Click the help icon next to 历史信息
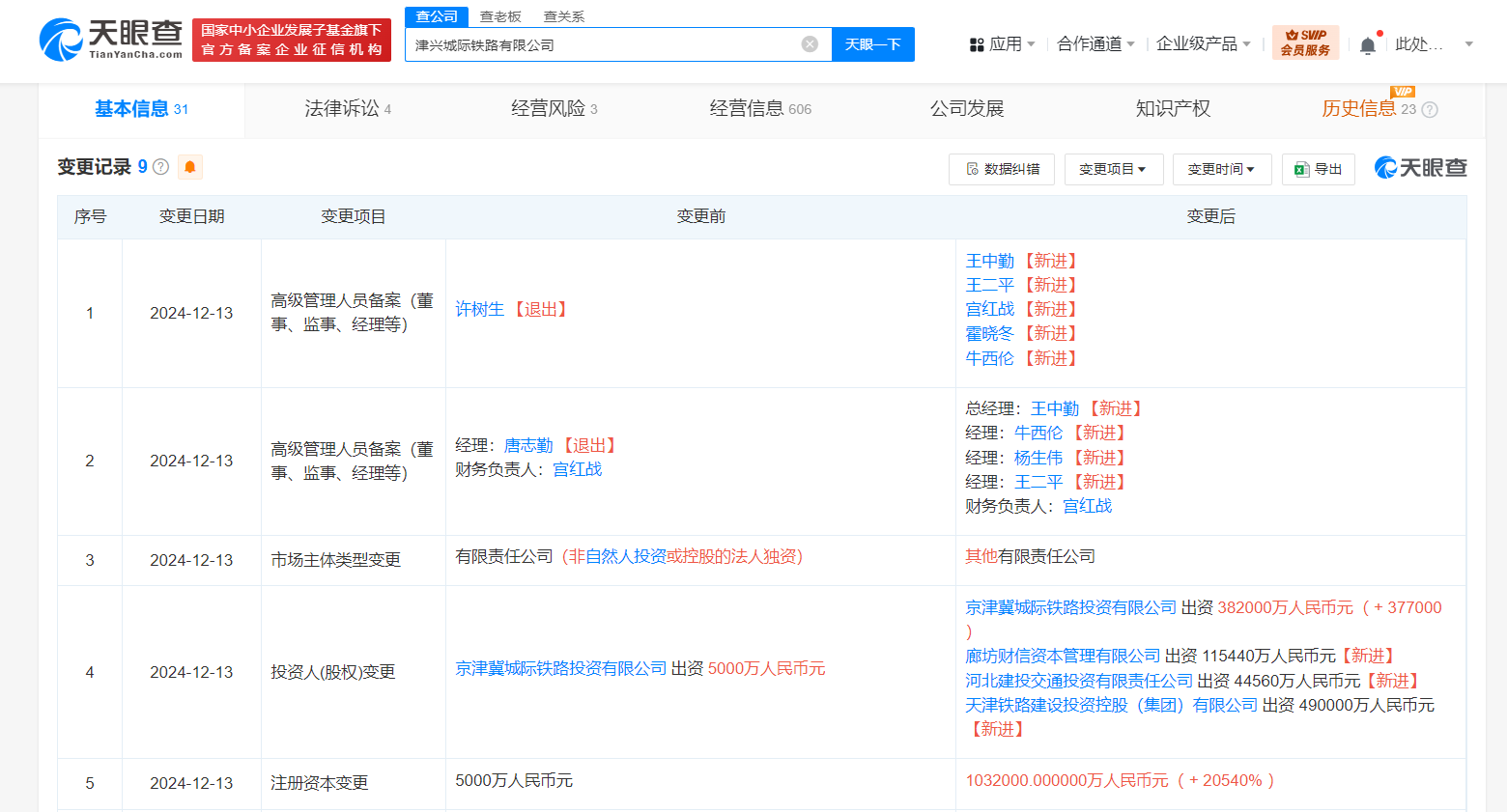Viewport: 1507px width, 812px height. tap(1430, 110)
